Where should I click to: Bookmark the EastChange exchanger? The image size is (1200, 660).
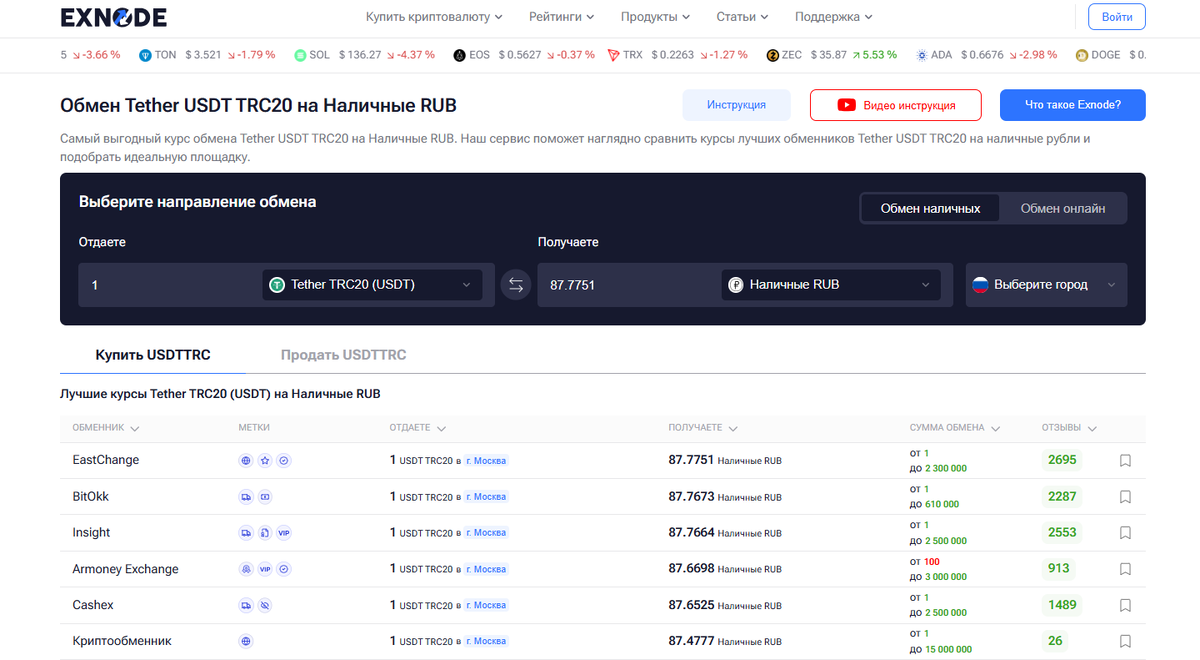1125,461
